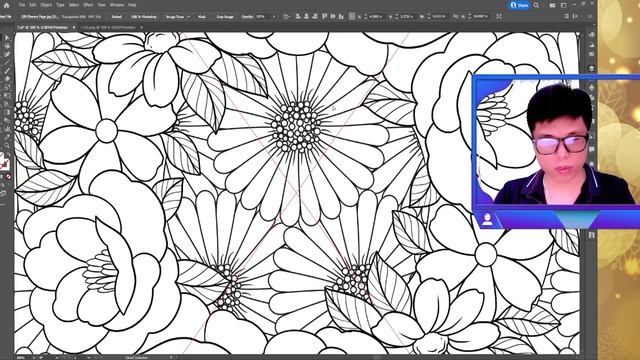Select the Zoom tool magnifier
The image size is (640, 360).
(x=7, y=145)
